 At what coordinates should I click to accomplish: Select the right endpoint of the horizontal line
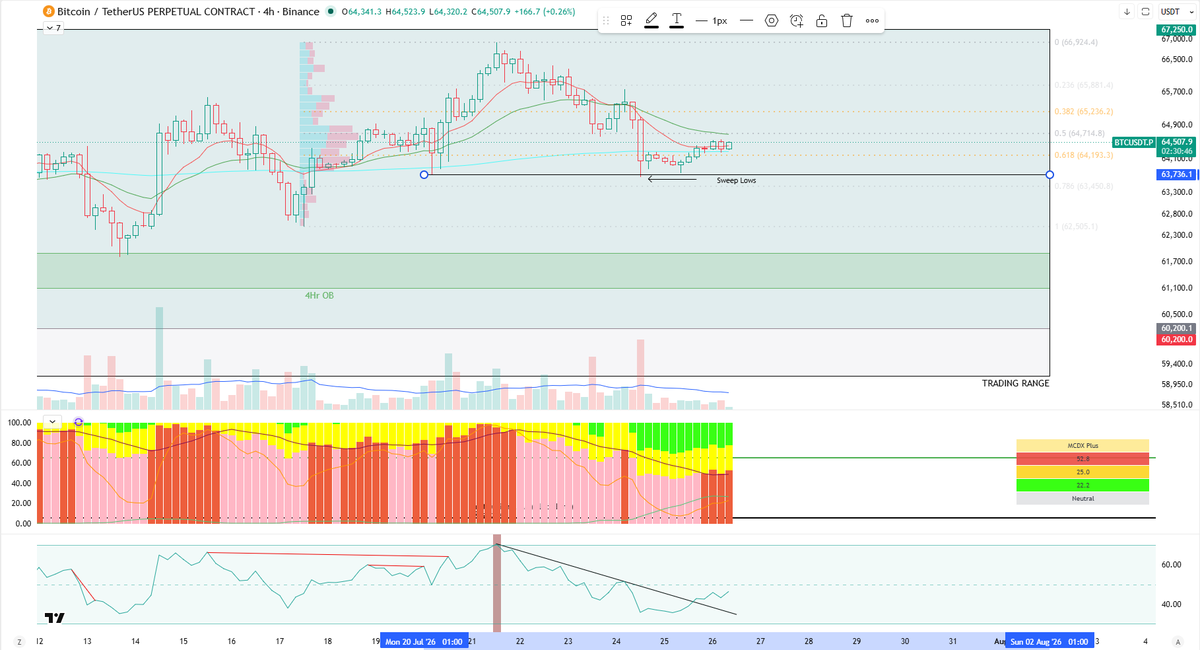pos(1049,175)
